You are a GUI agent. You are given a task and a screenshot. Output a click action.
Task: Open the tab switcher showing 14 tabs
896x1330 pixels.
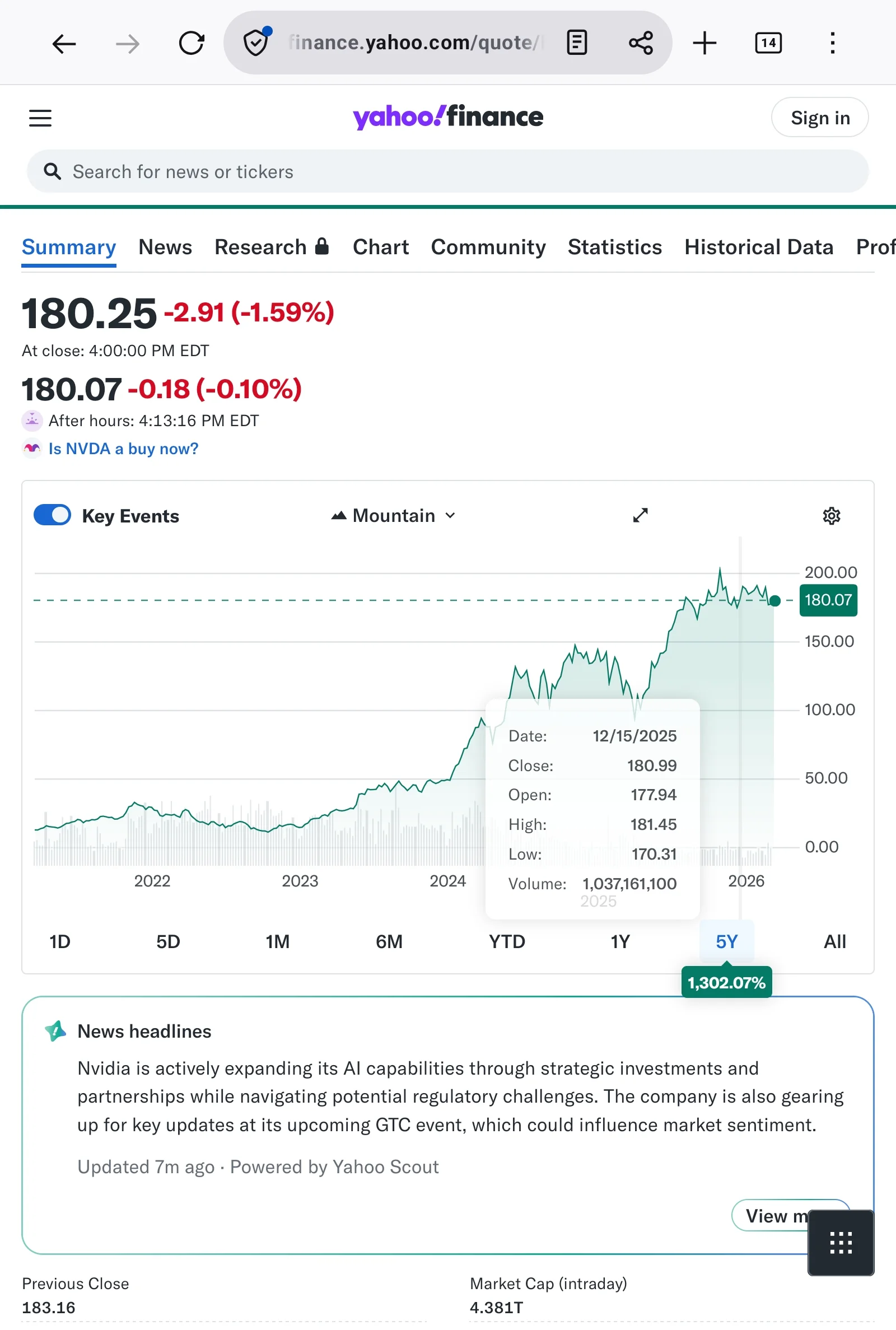[768, 43]
